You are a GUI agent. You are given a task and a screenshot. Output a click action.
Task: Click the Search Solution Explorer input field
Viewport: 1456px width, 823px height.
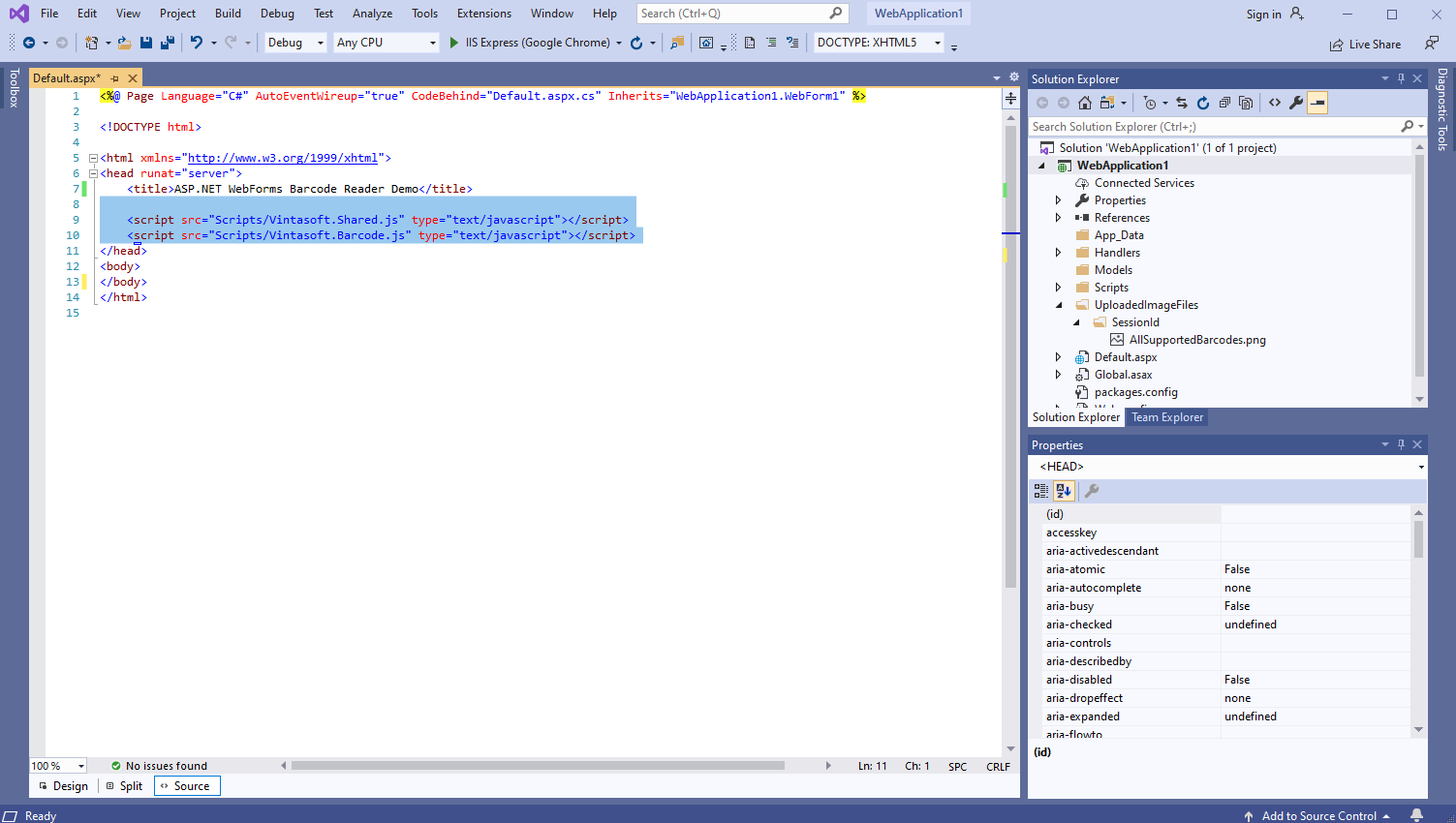coord(1213,127)
